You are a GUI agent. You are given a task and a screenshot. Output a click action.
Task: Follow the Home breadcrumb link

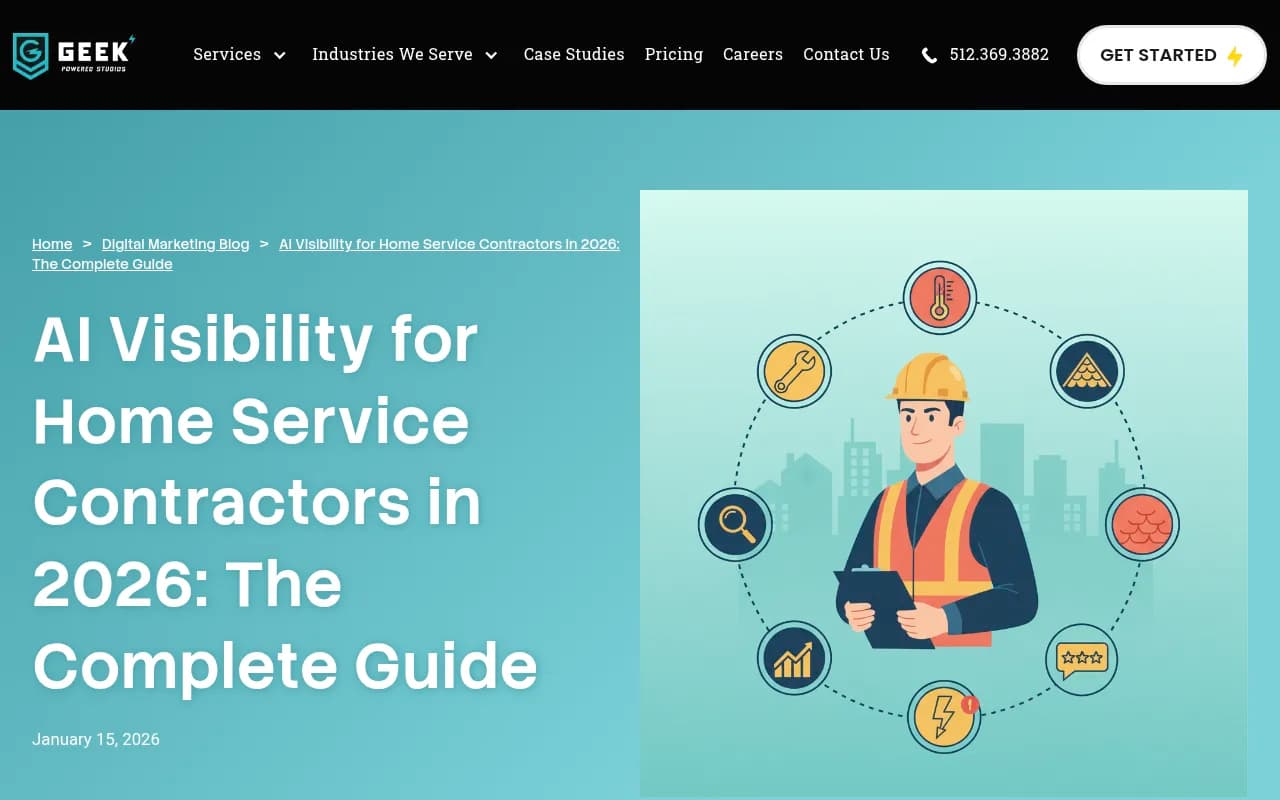click(52, 244)
